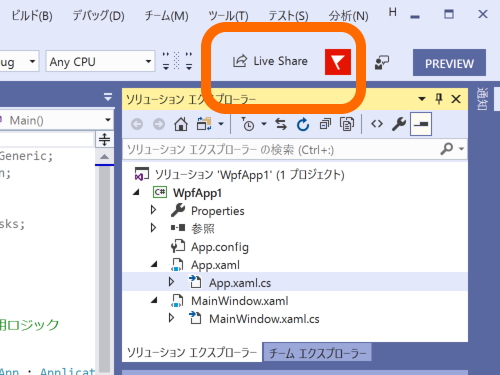This screenshot has height=375, width=500.
Task: Click the sync with active document icon
Action: click(x=281, y=124)
